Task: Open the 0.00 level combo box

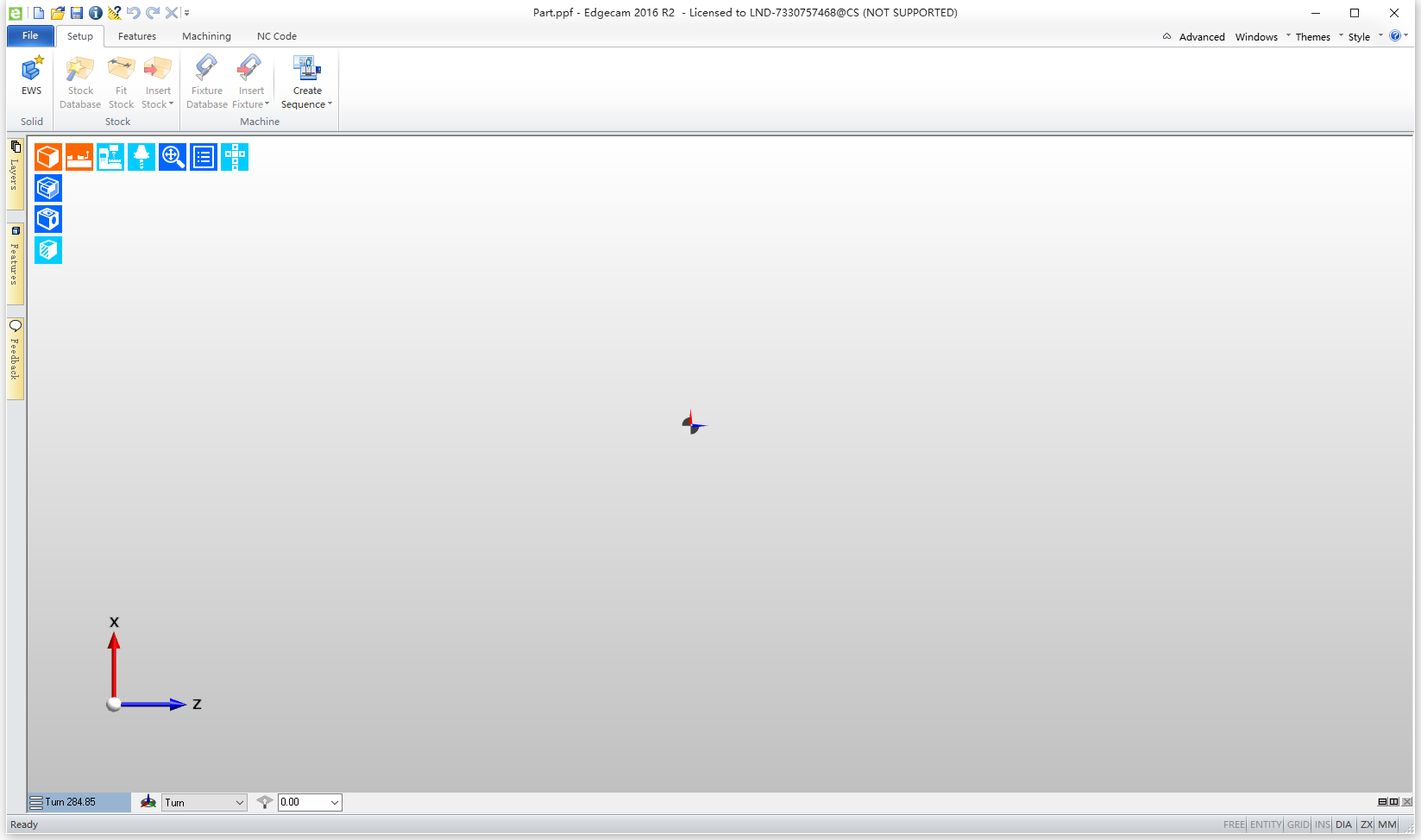Action: (310, 803)
